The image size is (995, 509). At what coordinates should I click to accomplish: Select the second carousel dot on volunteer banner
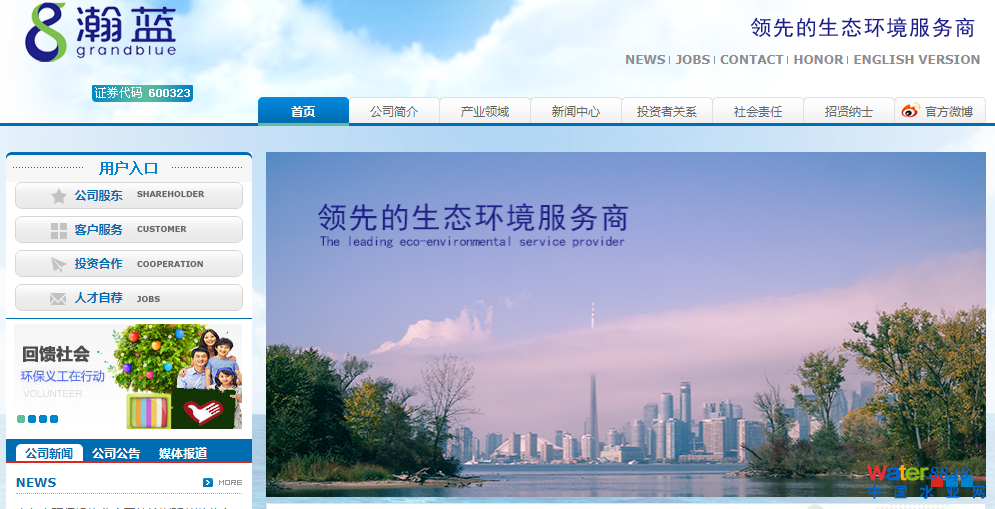[32, 419]
